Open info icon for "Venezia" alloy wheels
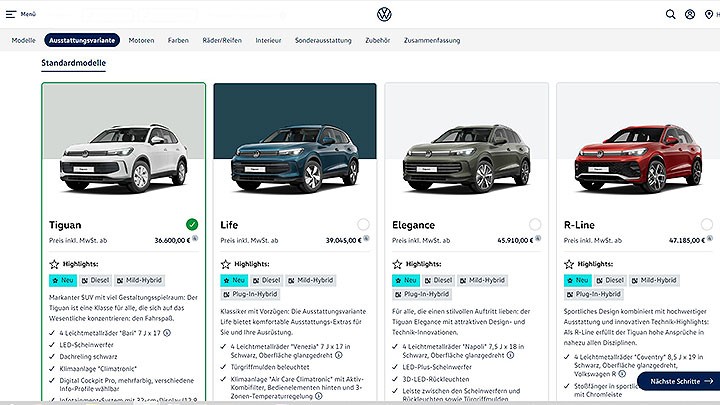 tap(338, 355)
